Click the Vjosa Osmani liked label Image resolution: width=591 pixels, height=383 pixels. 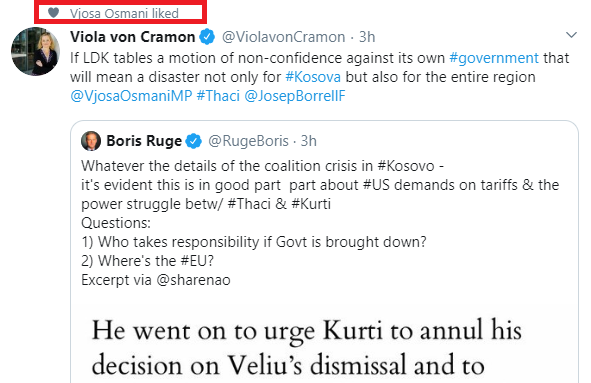(x=124, y=14)
